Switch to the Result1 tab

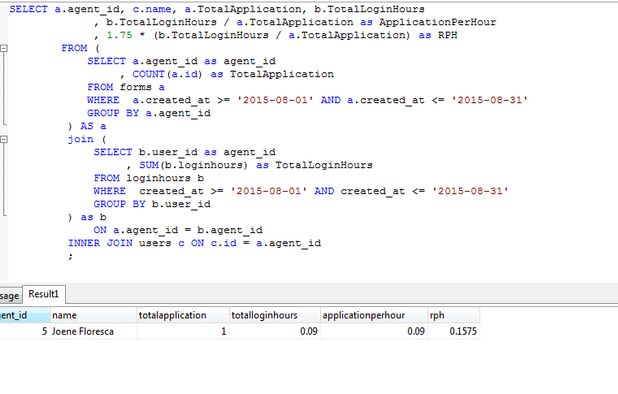[x=43, y=294]
